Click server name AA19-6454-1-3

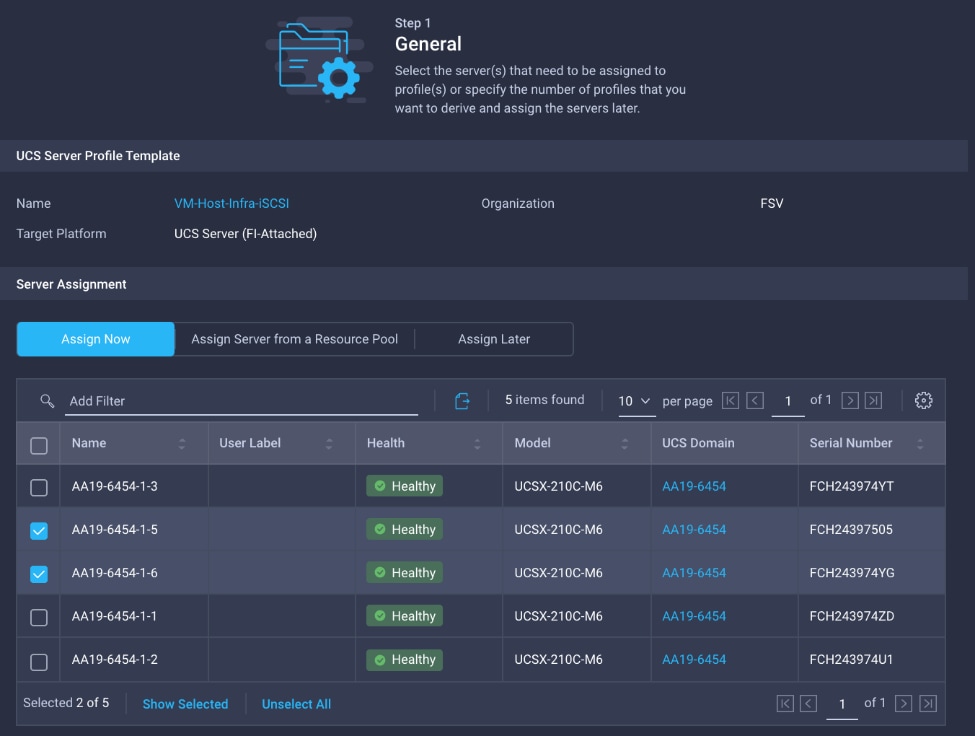(x=114, y=486)
